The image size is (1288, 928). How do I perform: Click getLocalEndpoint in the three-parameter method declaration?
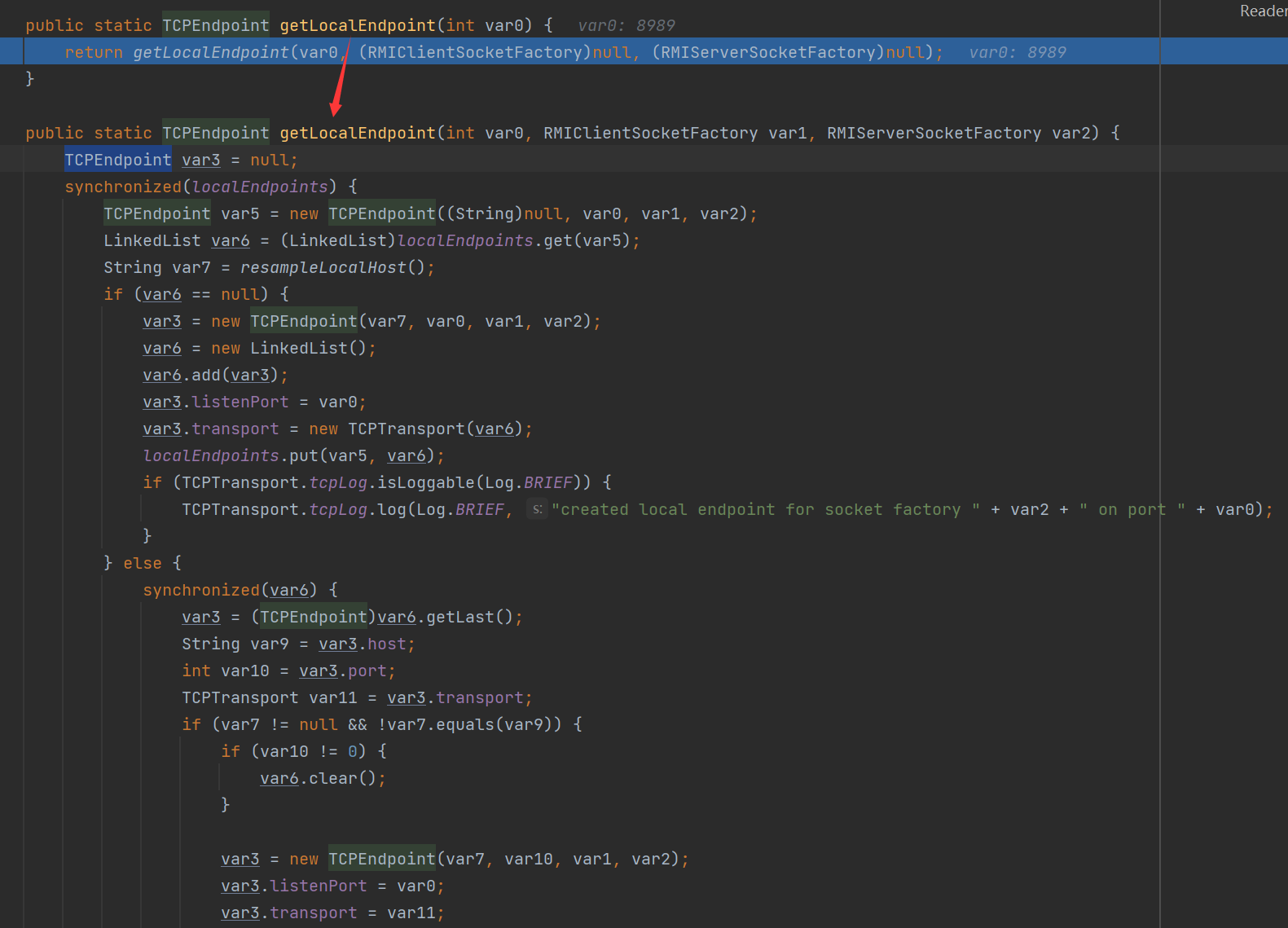[x=358, y=133]
